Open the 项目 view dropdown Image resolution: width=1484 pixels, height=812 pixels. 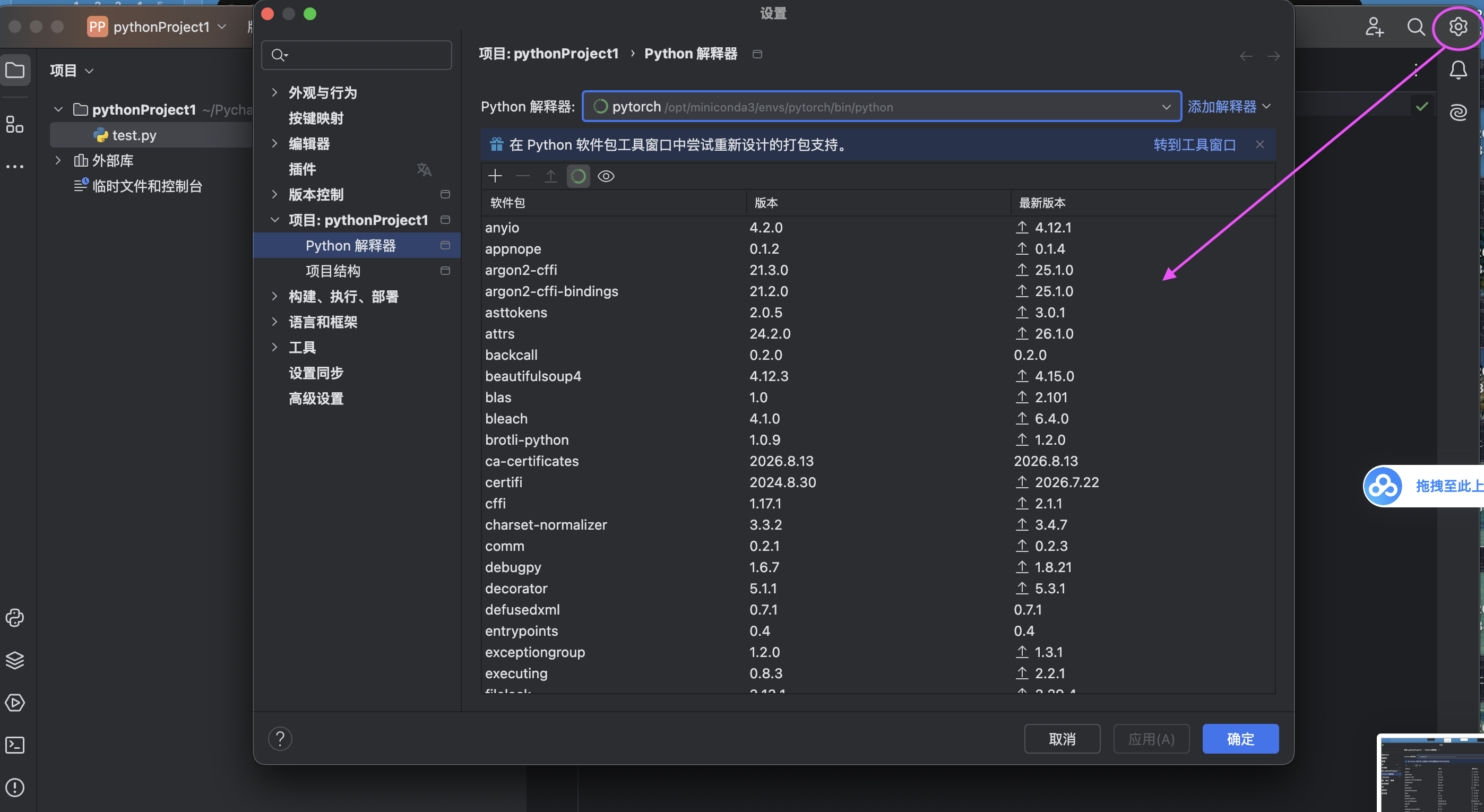coord(72,70)
